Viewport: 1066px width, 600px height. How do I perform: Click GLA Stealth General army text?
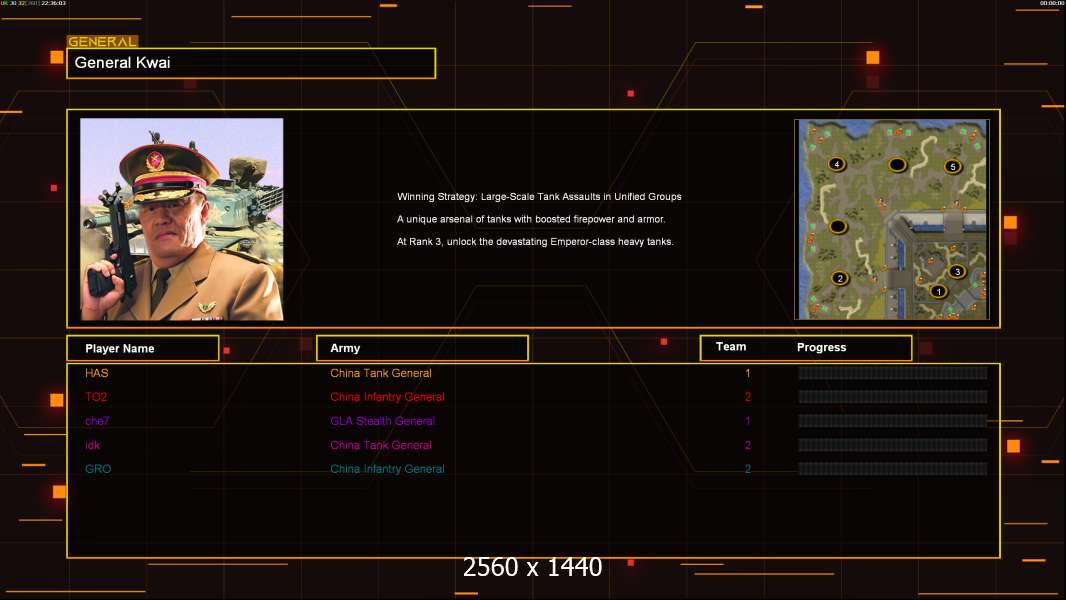382,421
